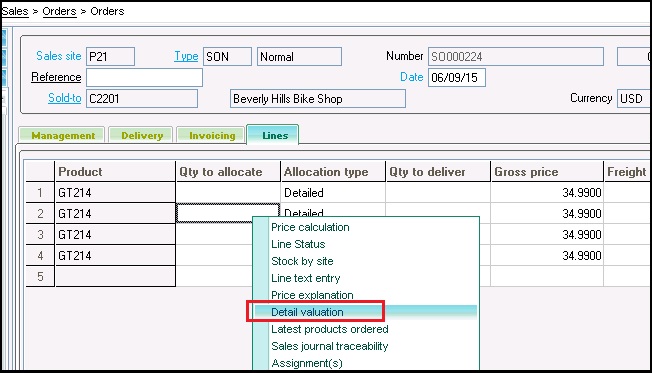Click the Sales site field P21
Image resolution: width=652 pixels, height=373 pixels.
pyautogui.click(x=111, y=57)
